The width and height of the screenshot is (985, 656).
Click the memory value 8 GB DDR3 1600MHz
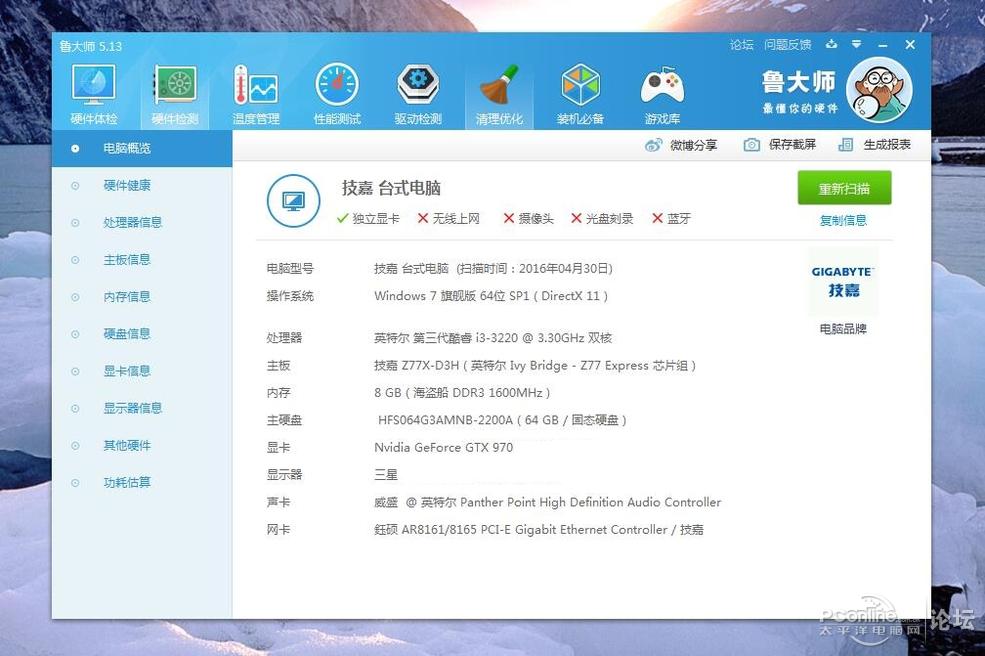click(x=462, y=393)
